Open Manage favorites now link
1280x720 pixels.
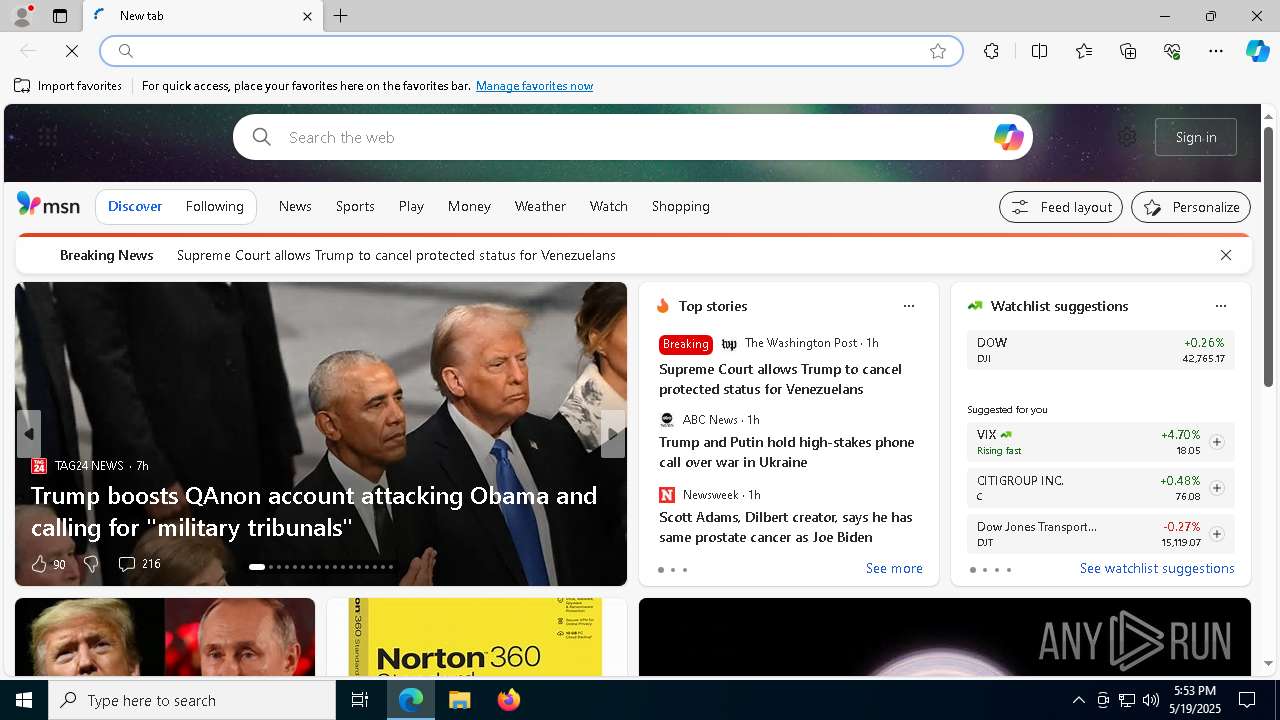(534, 86)
